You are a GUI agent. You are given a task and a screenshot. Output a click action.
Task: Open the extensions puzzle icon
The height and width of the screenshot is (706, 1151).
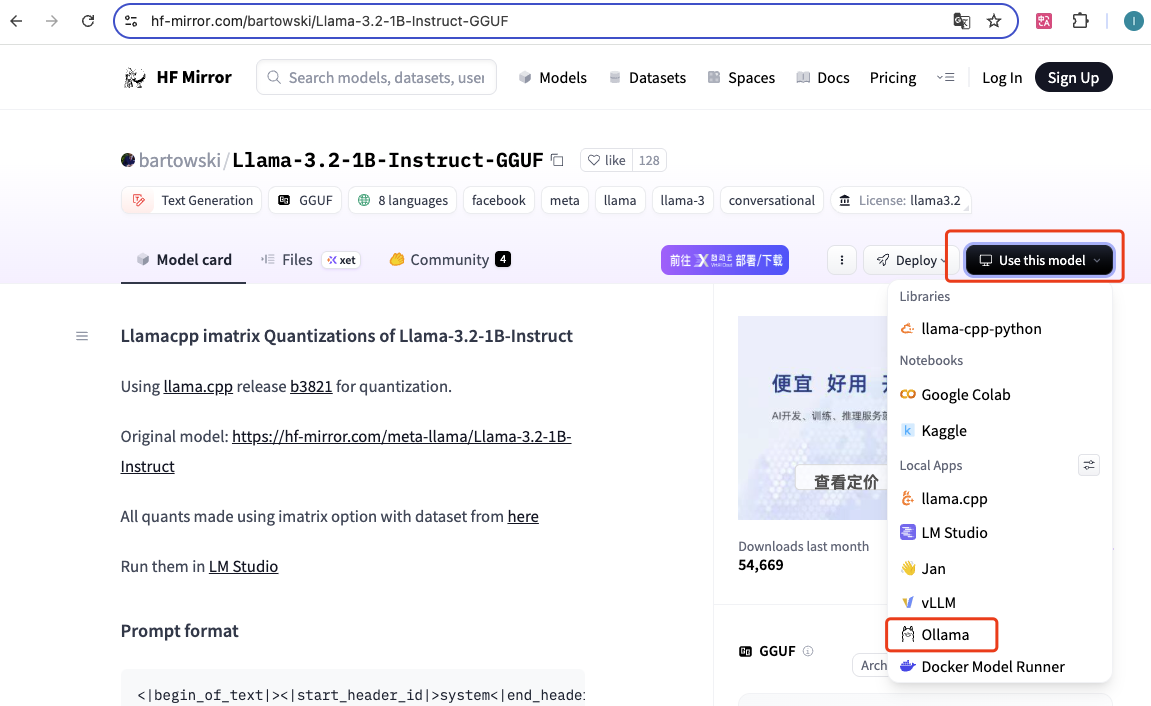pyautogui.click(x=1081, y=21)
